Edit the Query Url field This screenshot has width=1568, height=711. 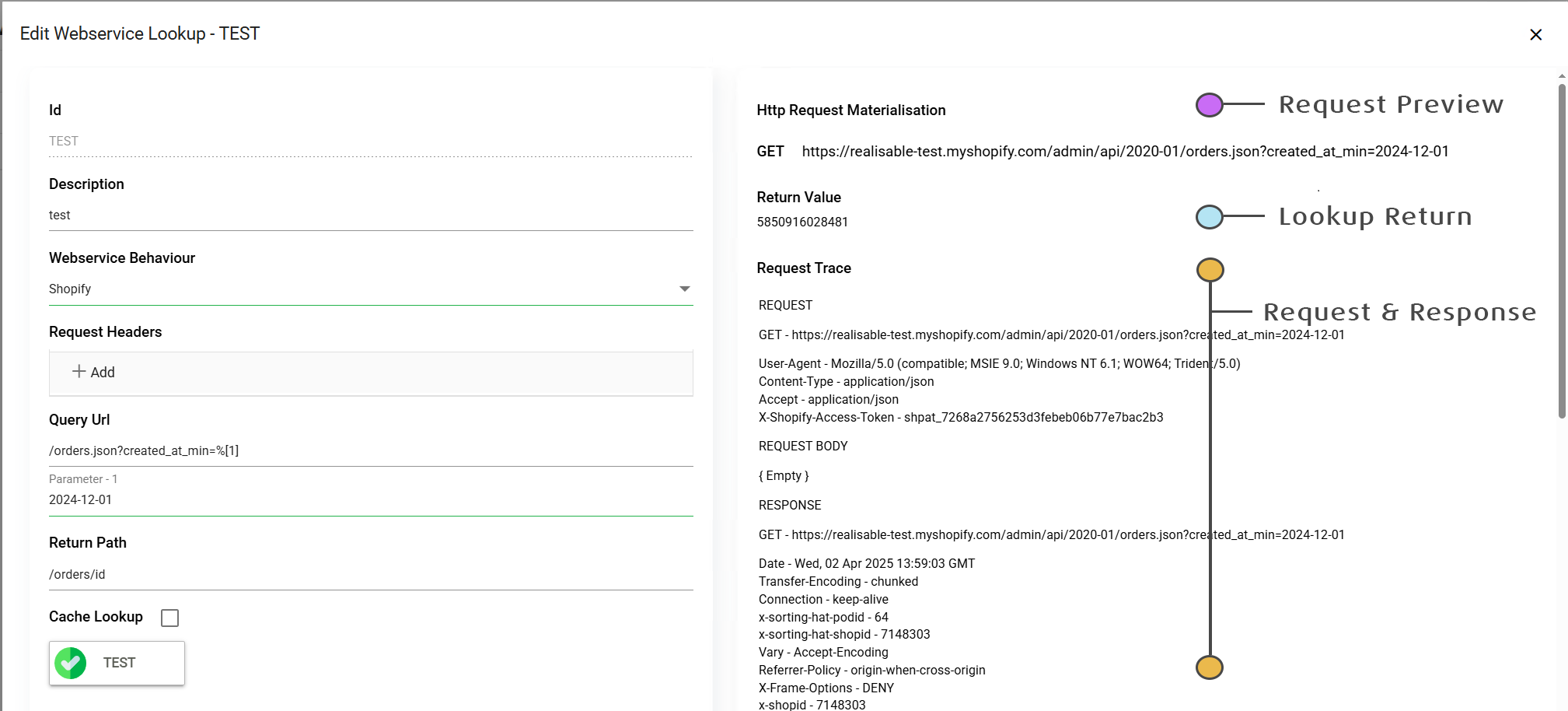click(370, 451)
